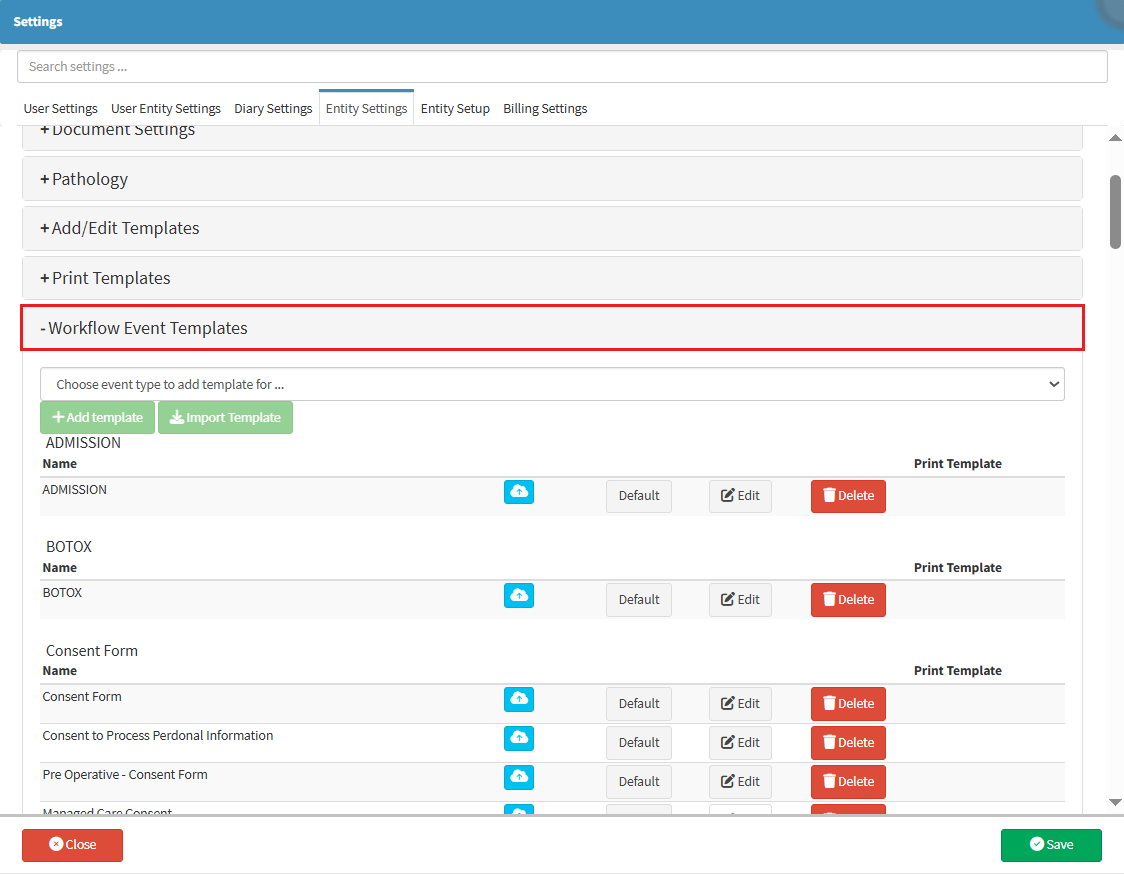Click cloud icon for Pre Operative - Consent Form
Screen dimensions: 1124x874
[518, 778]
